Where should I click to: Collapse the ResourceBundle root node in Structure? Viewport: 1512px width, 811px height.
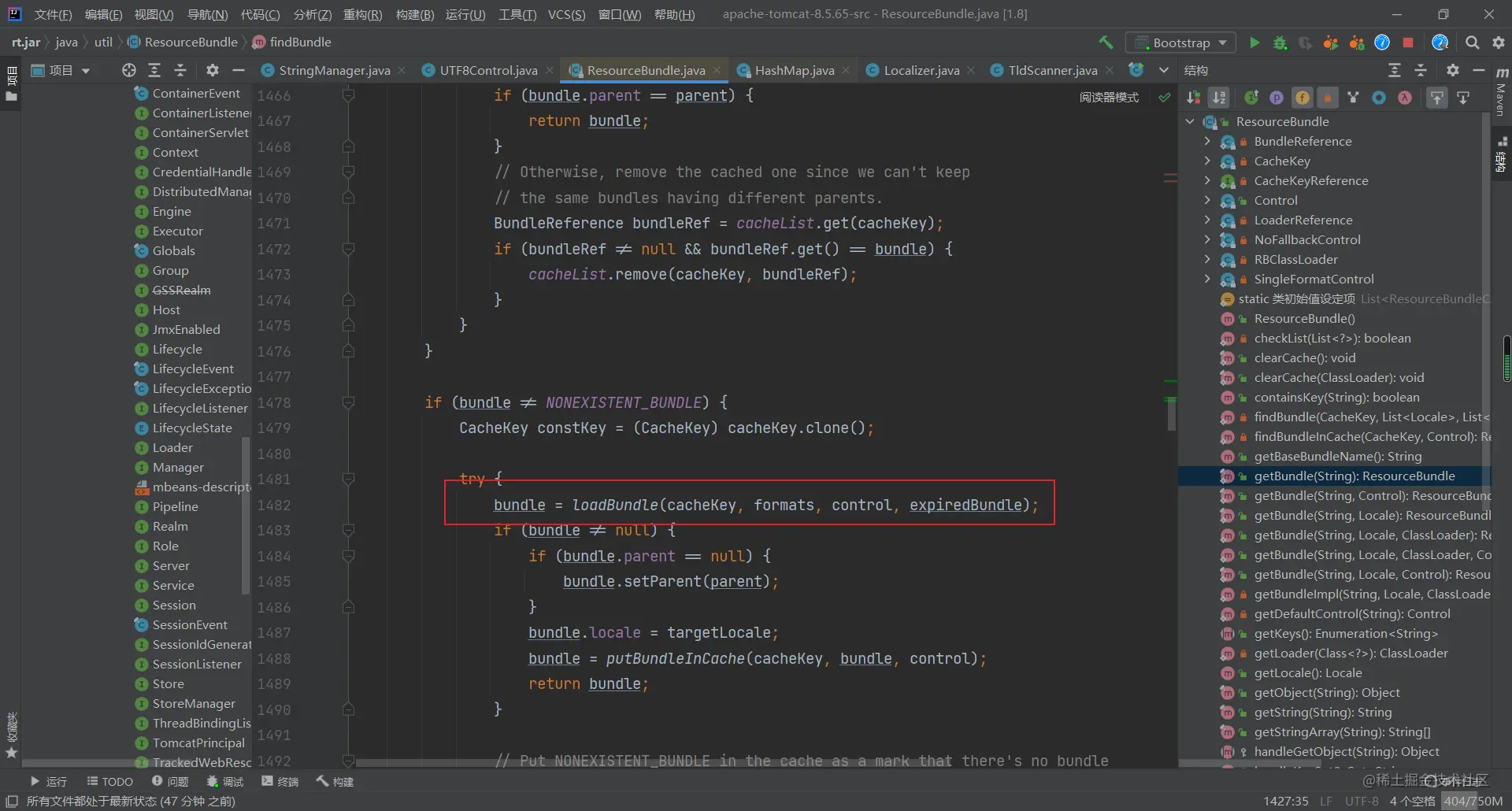tap(1190, 121)
